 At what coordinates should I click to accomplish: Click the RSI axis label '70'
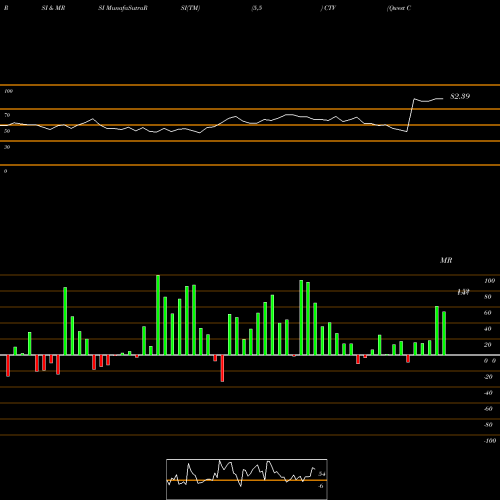coord(7,115)
